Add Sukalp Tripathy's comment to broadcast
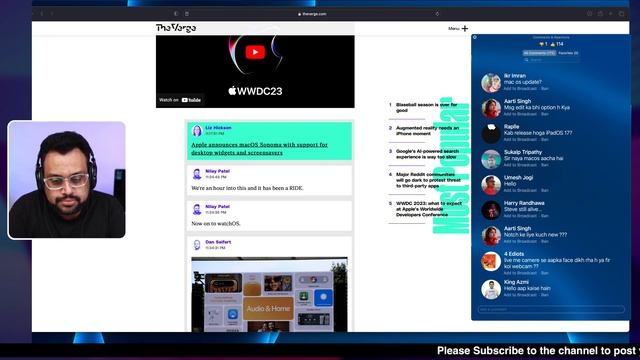This screenshot has width=640, height=360. (x=520, y=165)
